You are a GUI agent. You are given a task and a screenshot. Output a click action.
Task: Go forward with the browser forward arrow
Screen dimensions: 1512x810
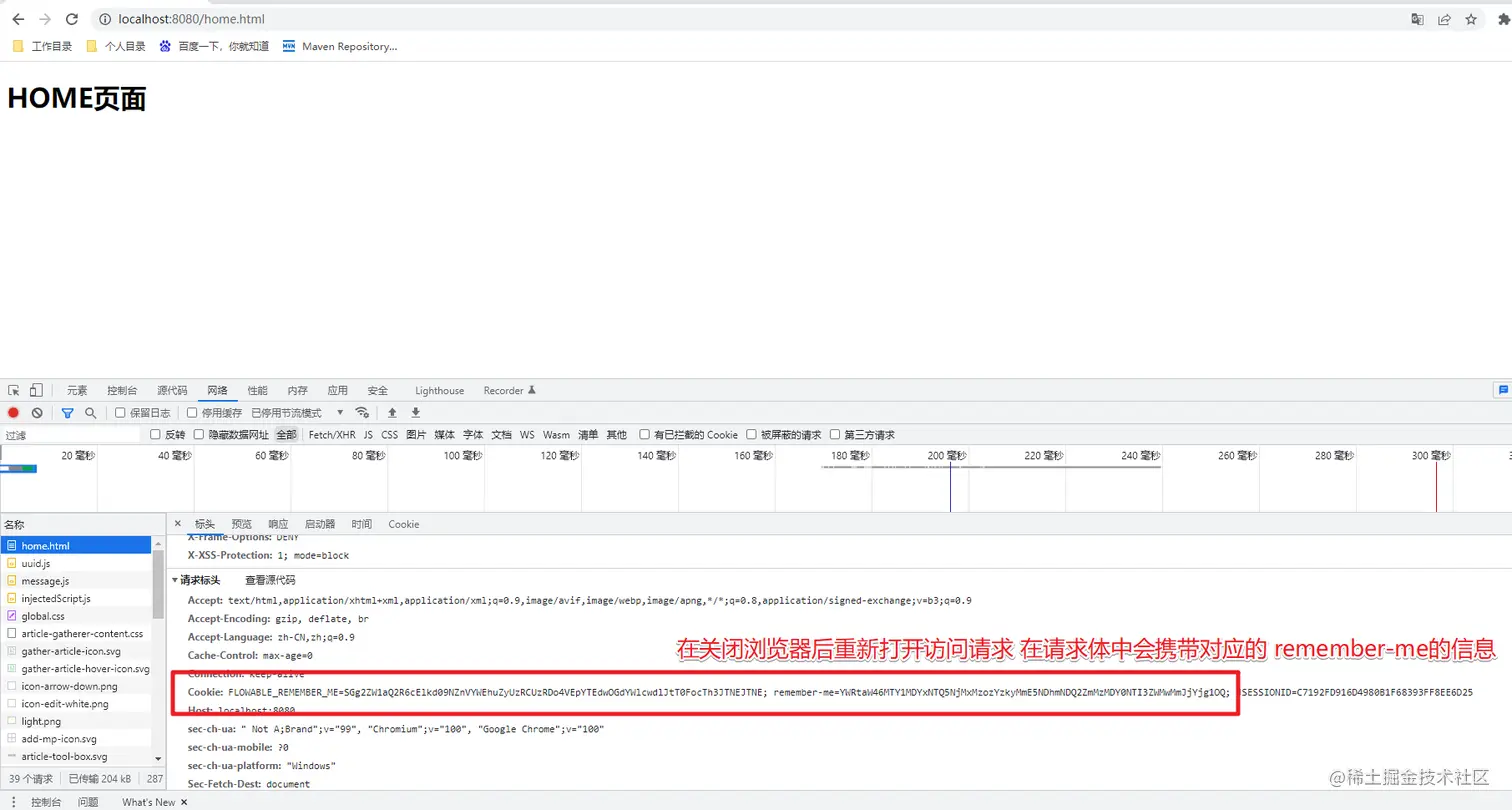click(45, 19)
